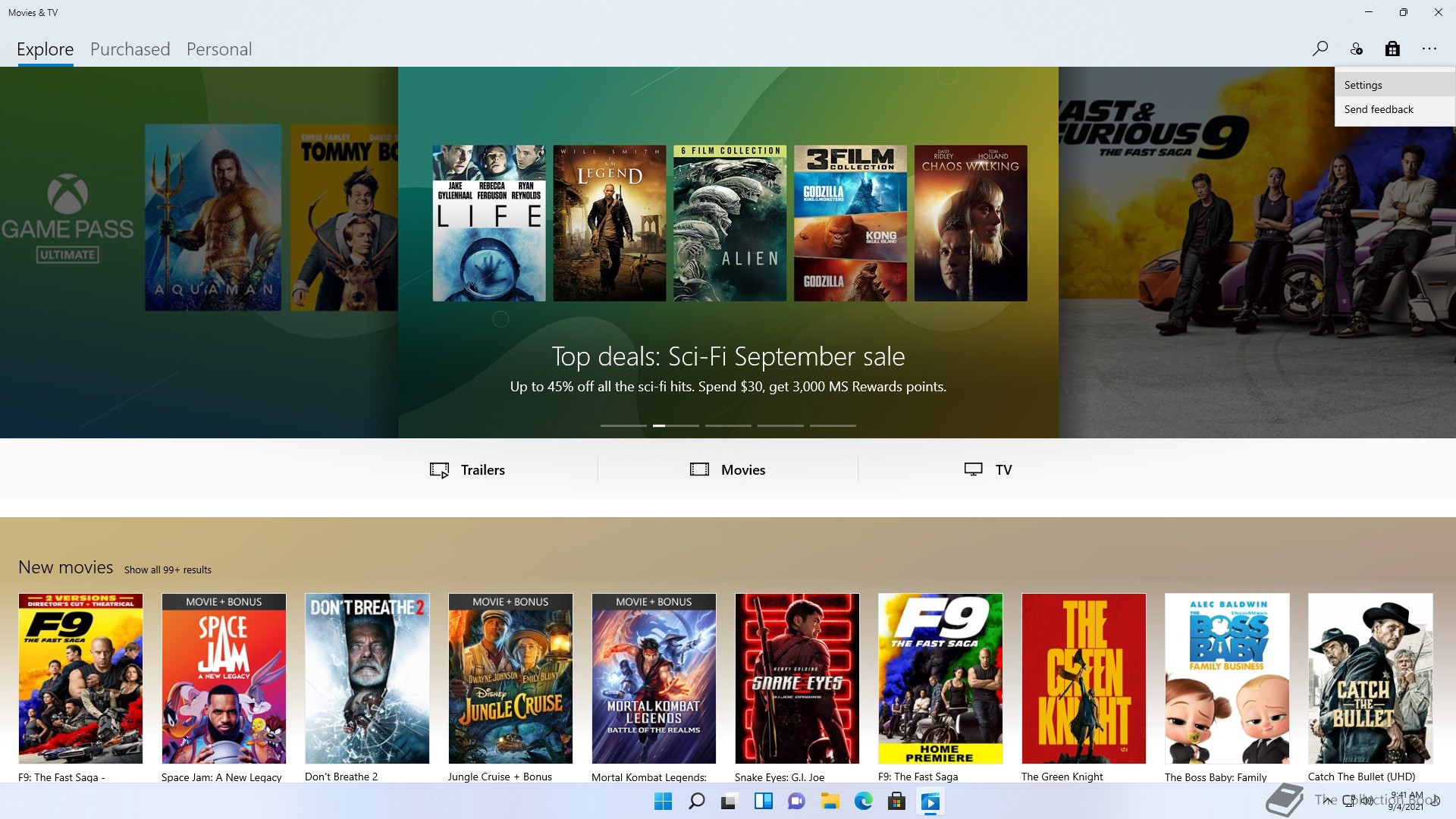The height and width of the screenshot is (819, 1456).
Task: Open taskbar Search icon
Action: (x=696, y=802)
